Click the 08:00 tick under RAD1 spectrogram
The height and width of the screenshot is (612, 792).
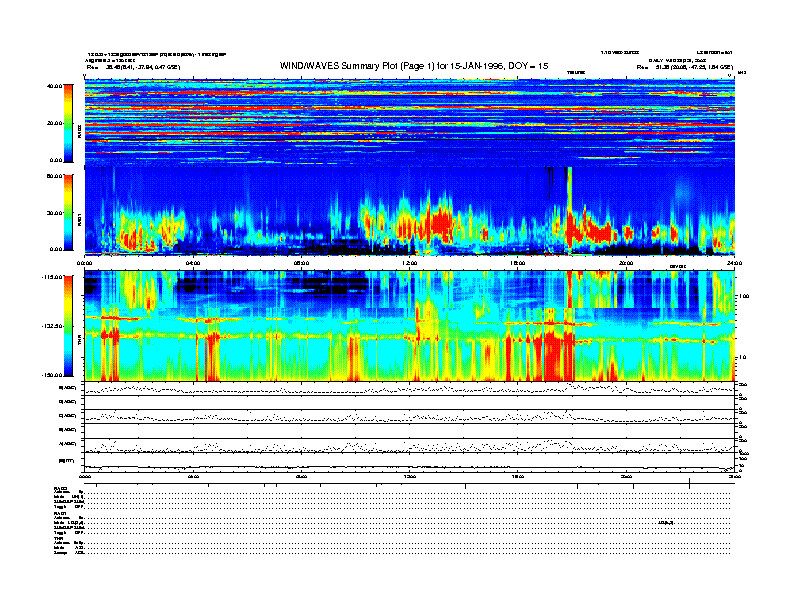click(x=301, y=263)
